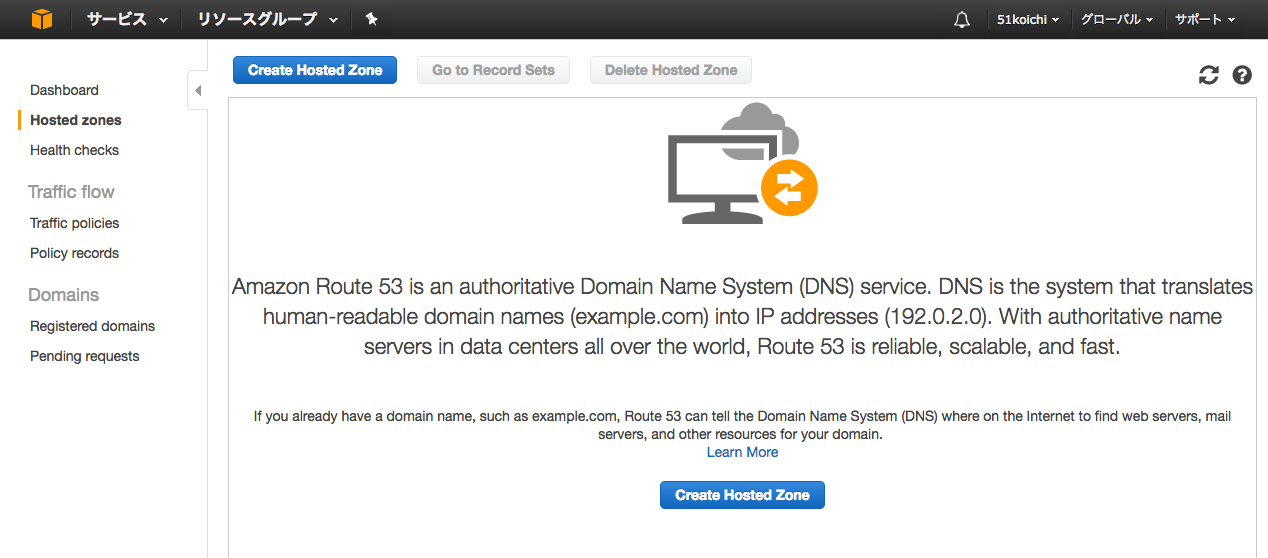This screenshot has height=558, width=1268.
Task: Open the AWS console home cube icon
Action: coord(41,19)
